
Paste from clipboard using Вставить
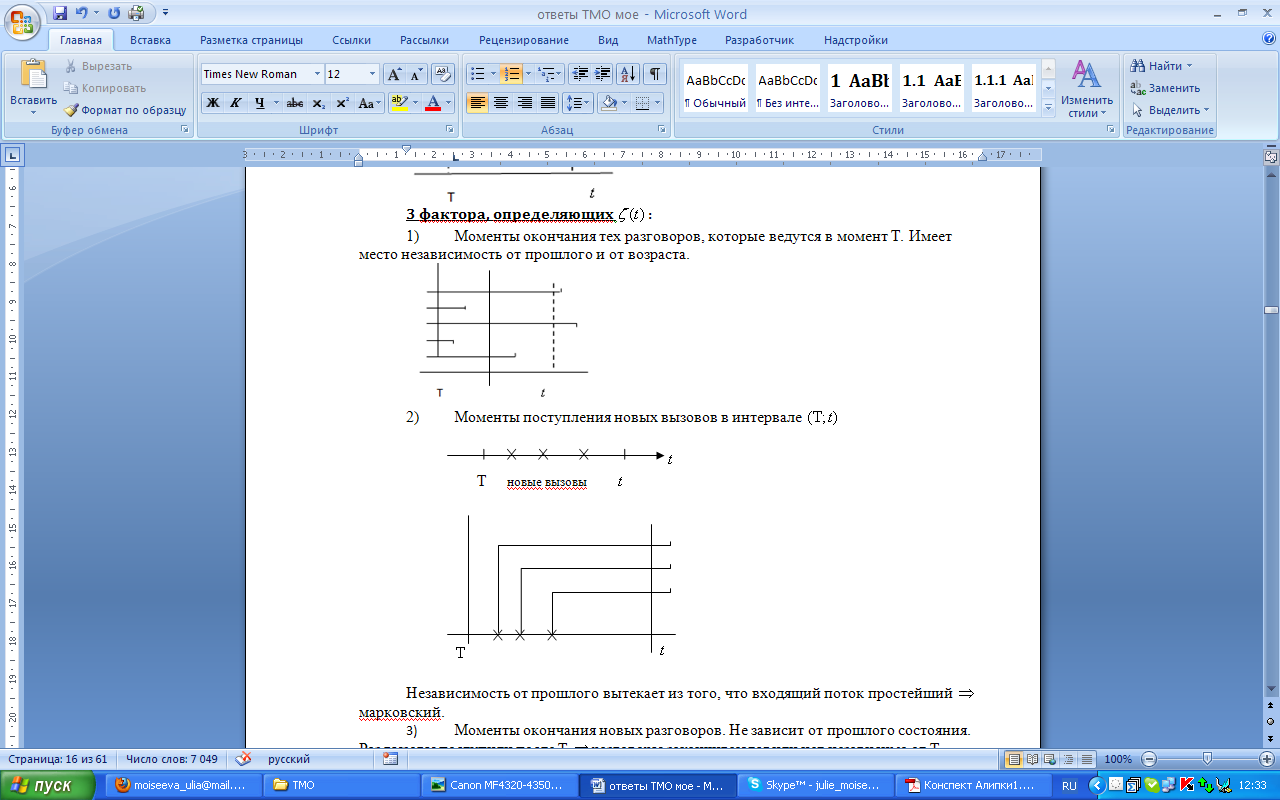click(33, 88)
